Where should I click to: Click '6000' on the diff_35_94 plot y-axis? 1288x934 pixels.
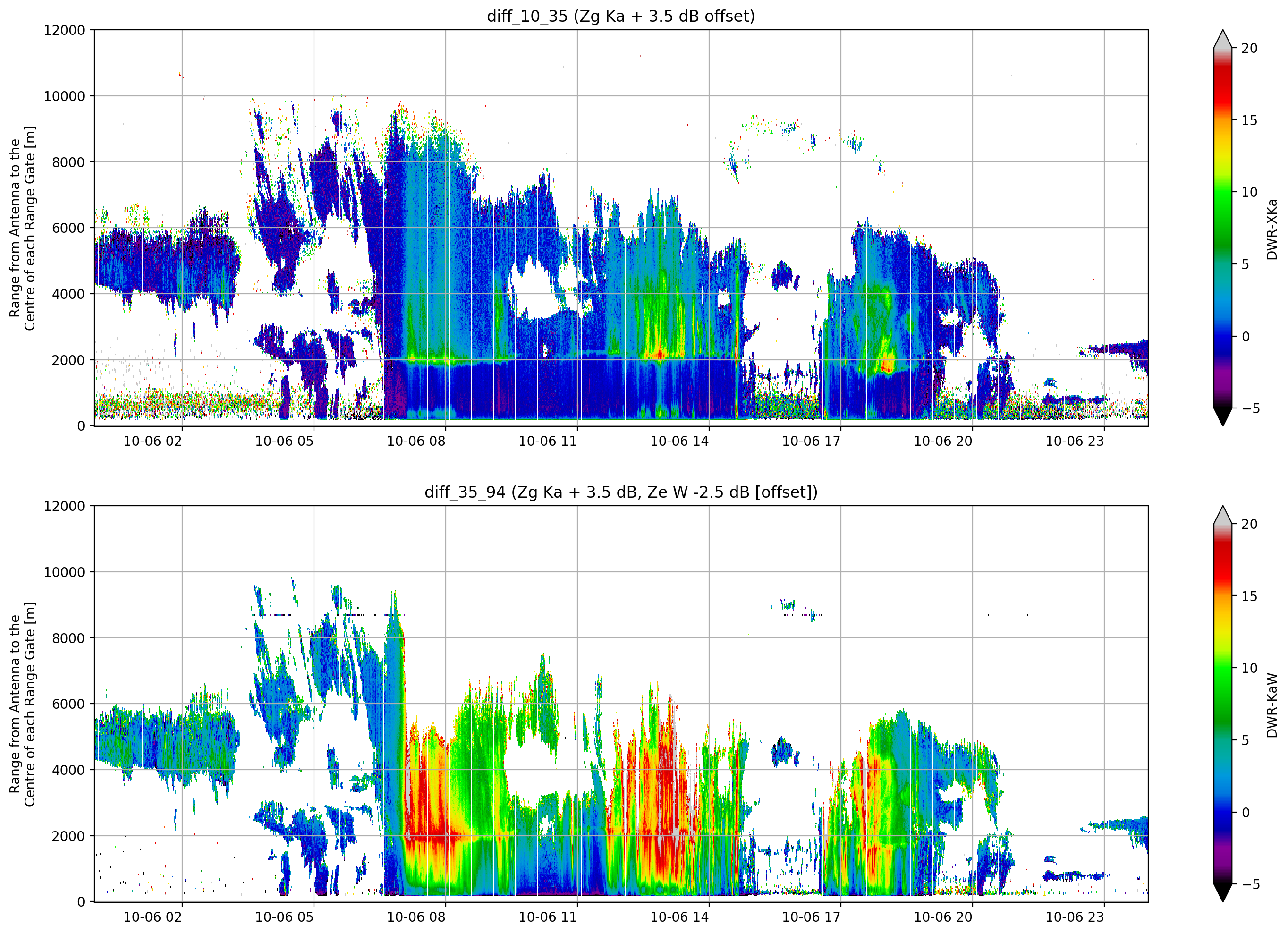click(68, 704)
